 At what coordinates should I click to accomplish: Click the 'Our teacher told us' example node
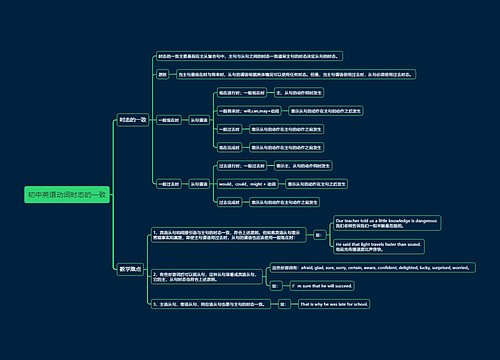pos(387,223)
